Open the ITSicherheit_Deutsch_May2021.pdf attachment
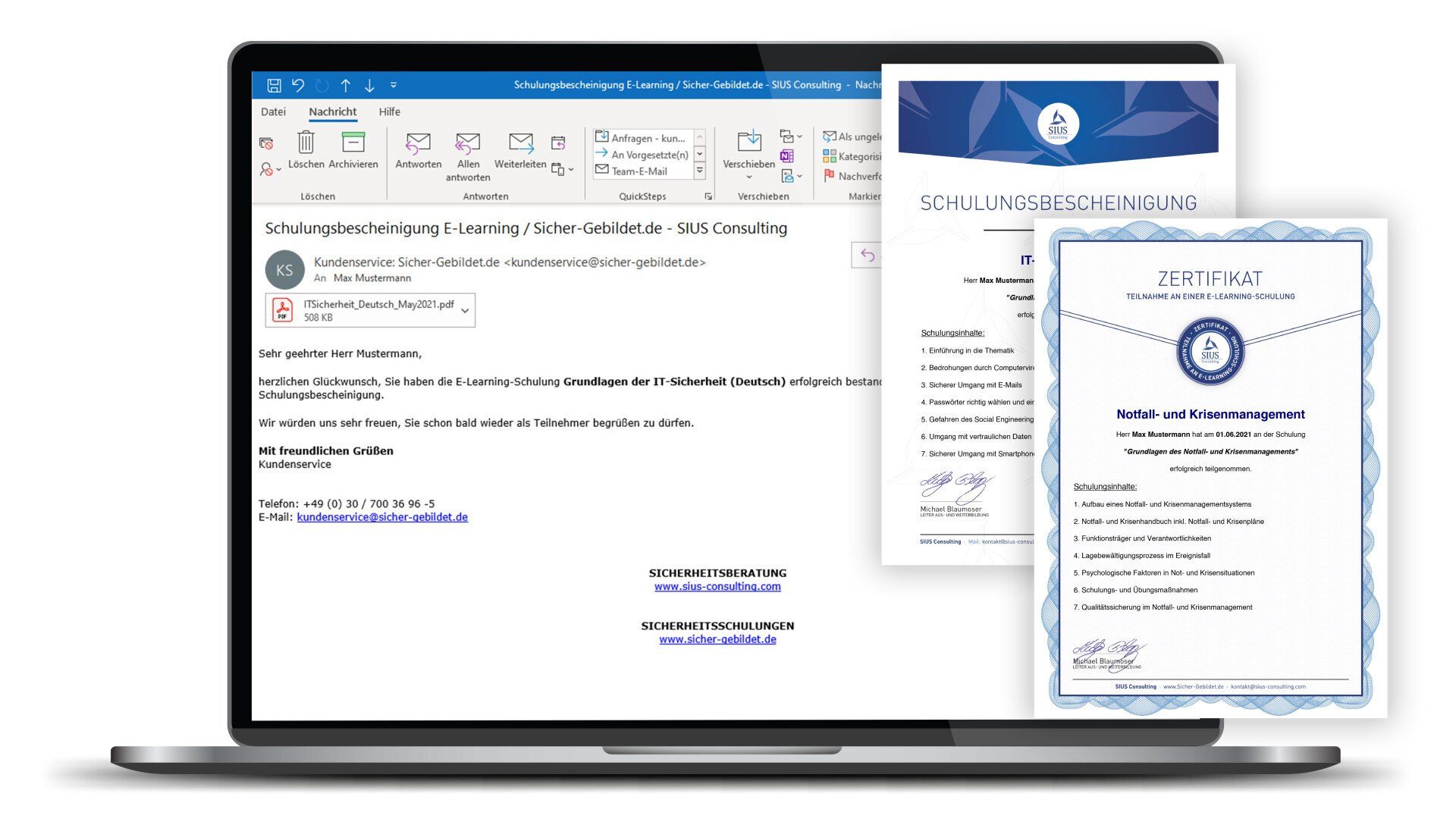Viewport: 1456px width, 819px height. pos(378,304)
